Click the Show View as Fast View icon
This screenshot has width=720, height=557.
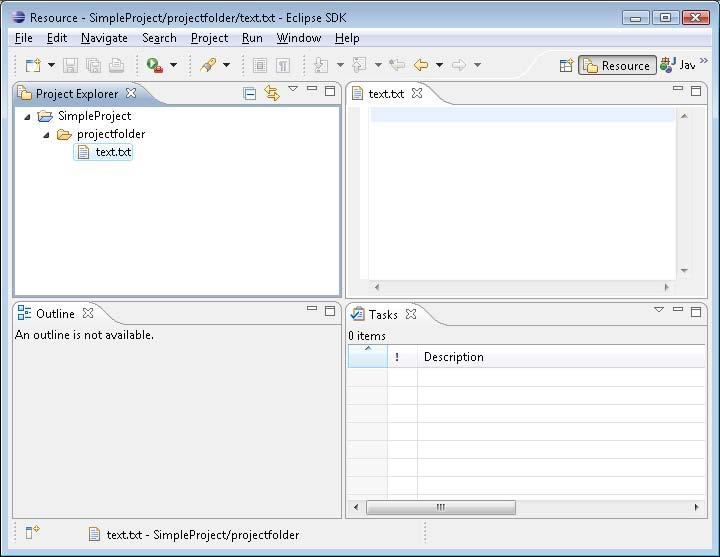tap(32, 532)
